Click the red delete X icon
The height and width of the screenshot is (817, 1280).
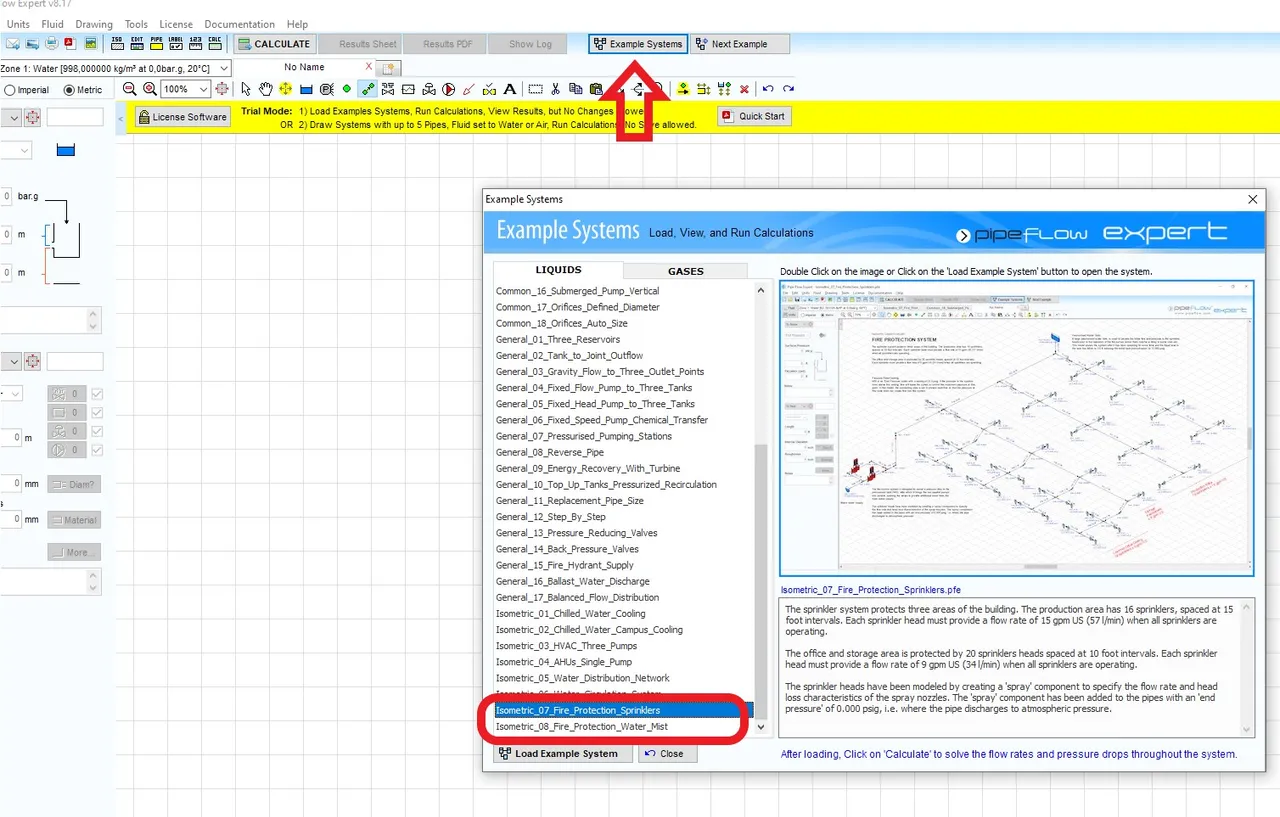tap(745, 89)
